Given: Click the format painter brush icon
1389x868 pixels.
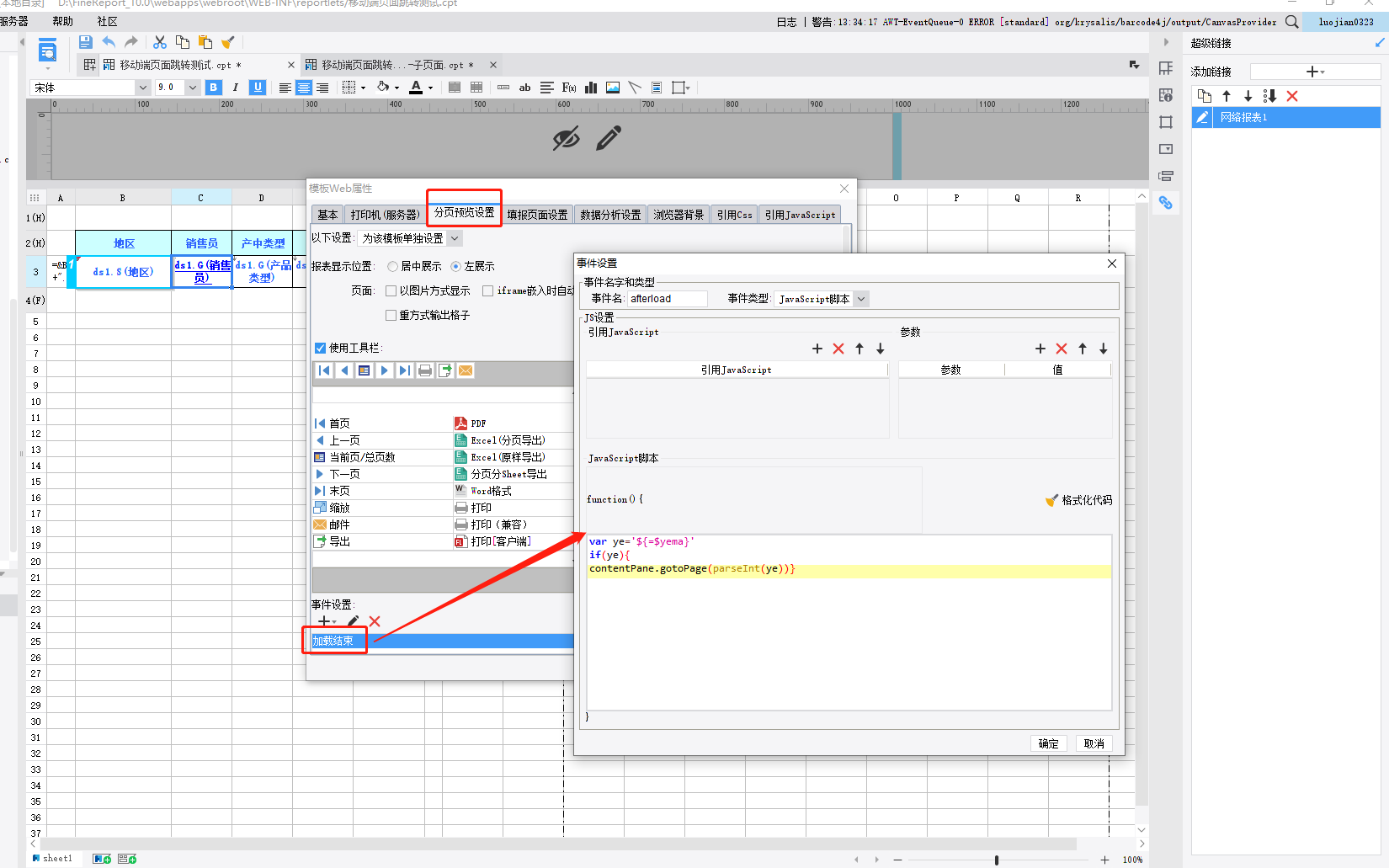Looking at the screenshot, I should 227,42.
